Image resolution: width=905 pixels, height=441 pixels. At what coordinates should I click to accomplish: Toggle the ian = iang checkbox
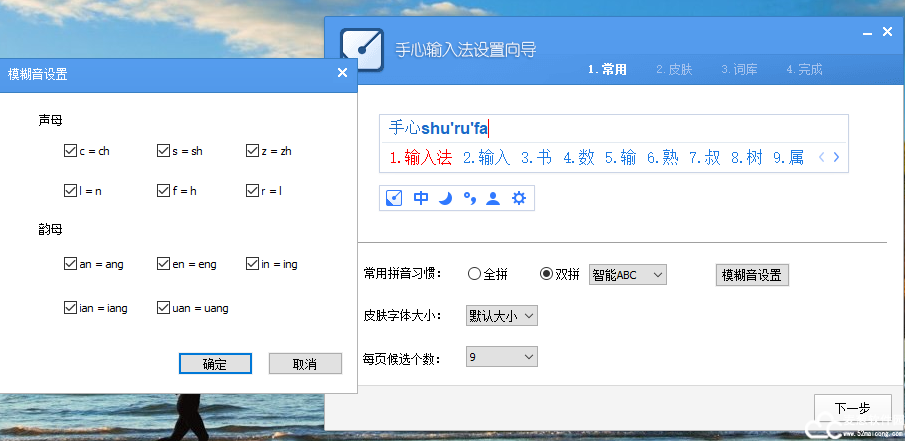pos(96,308)
